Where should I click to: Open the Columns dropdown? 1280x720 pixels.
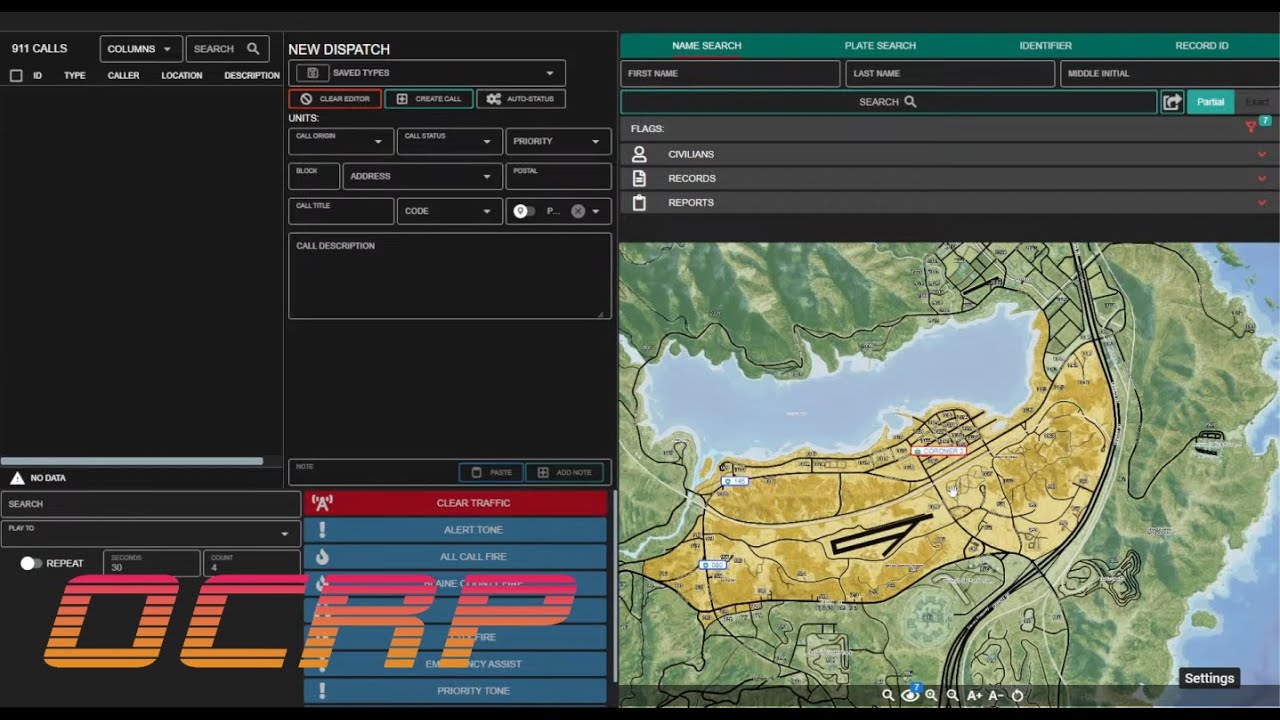[141, 49]
